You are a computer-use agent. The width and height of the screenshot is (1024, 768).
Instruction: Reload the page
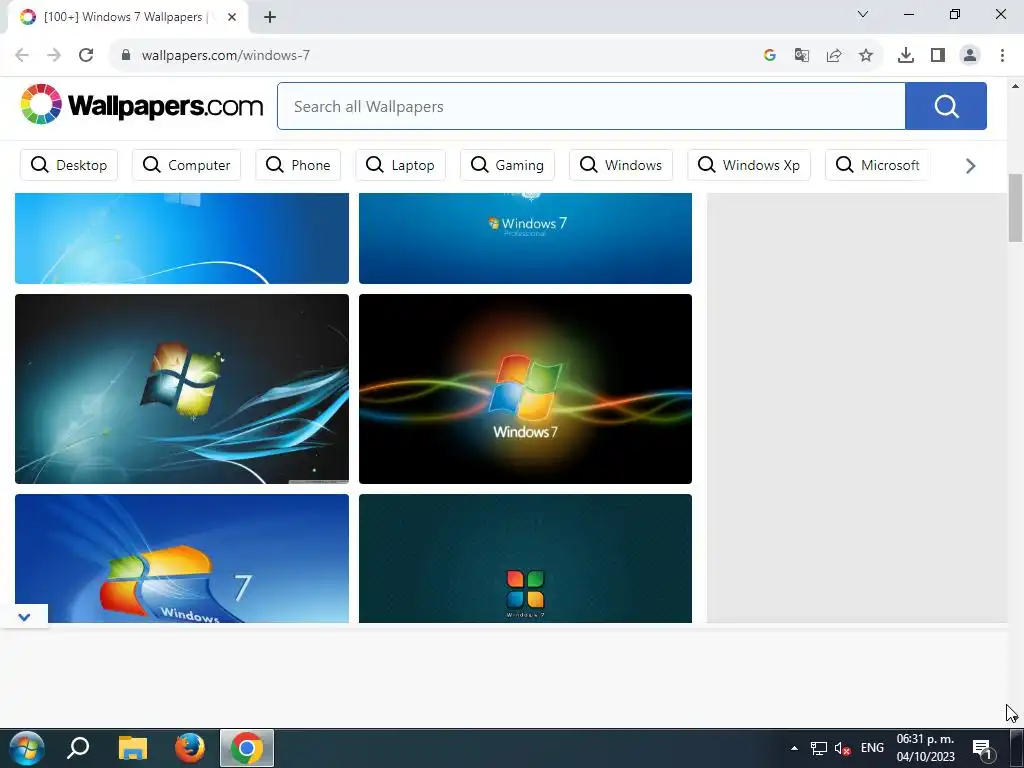coord(86,55)
